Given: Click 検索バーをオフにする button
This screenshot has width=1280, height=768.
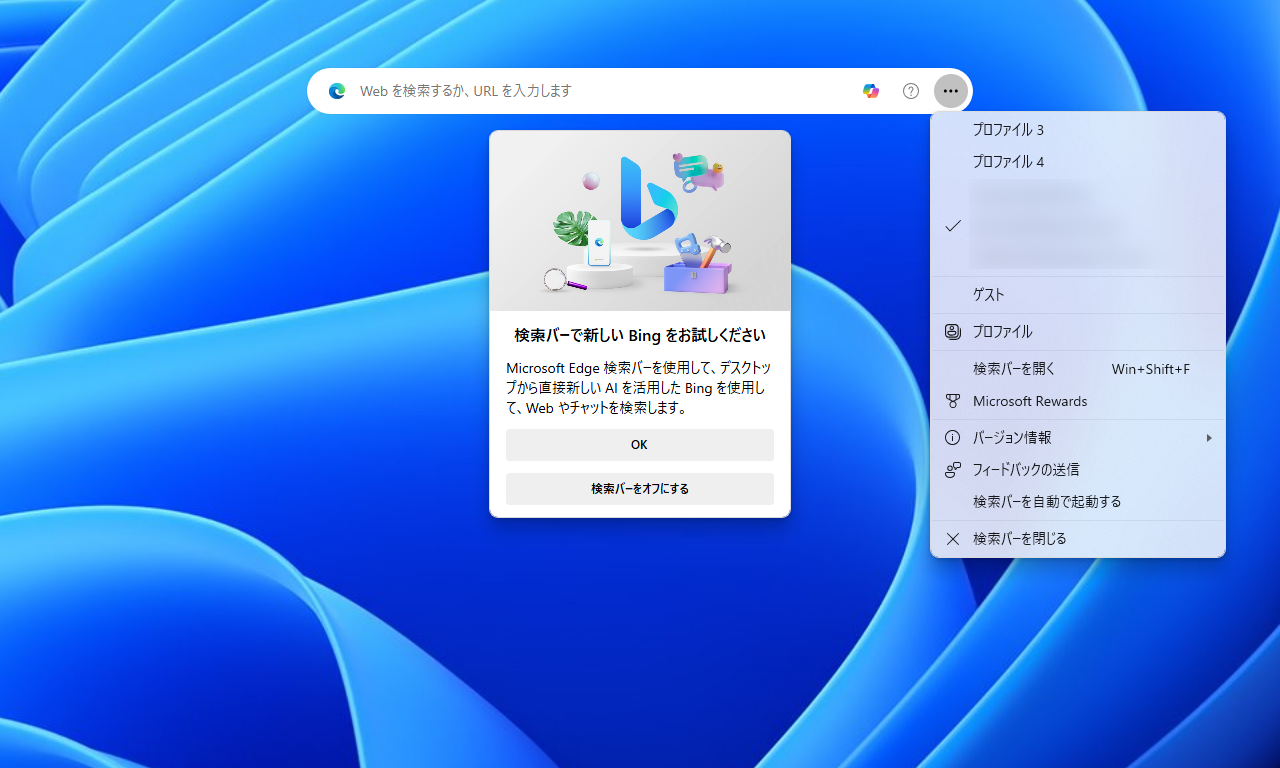Looking at the screenshot, I should pyautogui.click(x=639, y=489).
